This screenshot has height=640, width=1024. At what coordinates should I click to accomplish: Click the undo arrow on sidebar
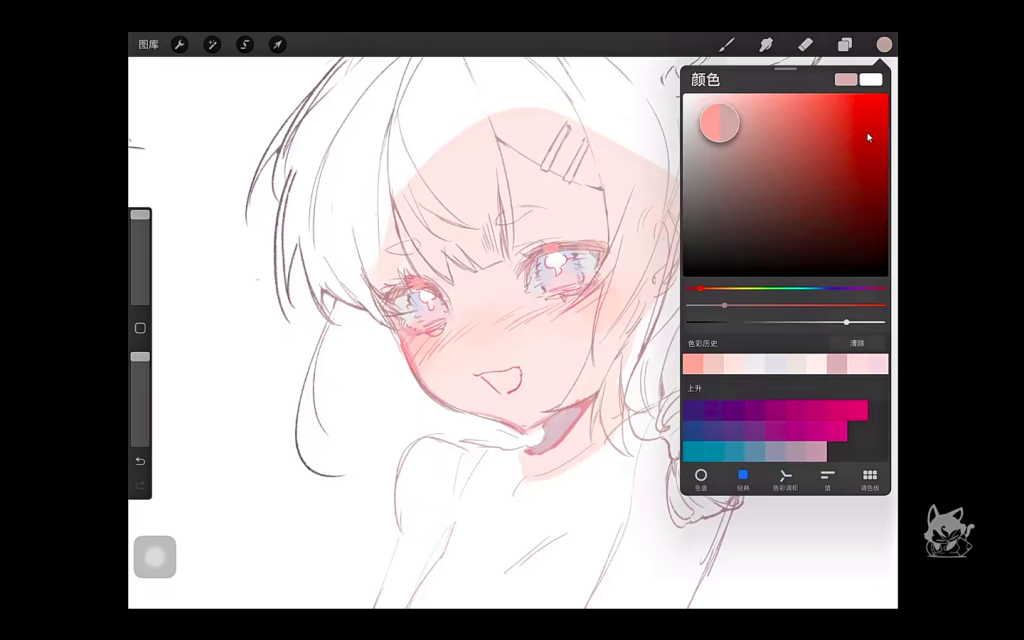point(140,461)
